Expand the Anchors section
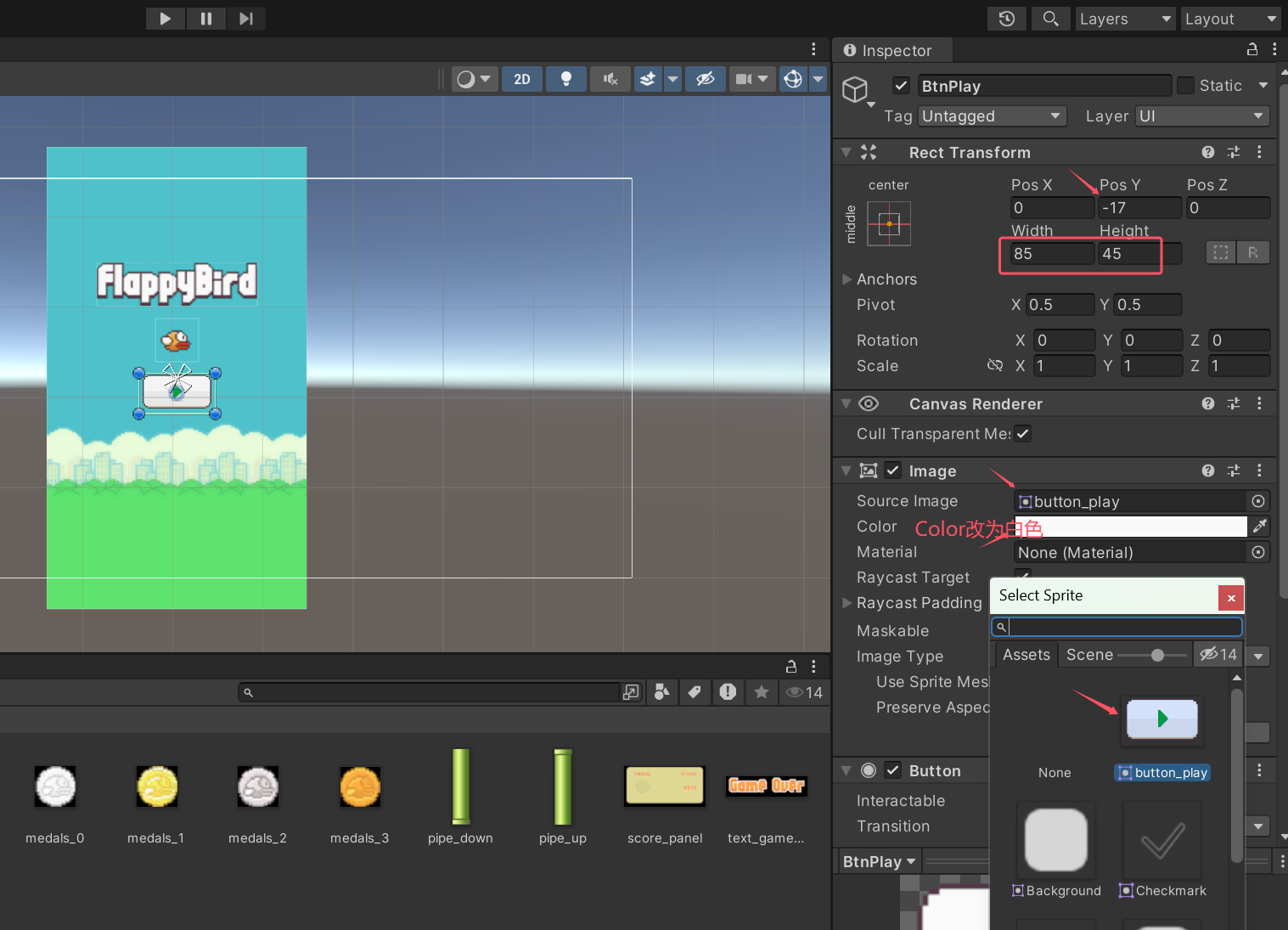This screenshot has width=1288, height=930. [x=847, y=279]
